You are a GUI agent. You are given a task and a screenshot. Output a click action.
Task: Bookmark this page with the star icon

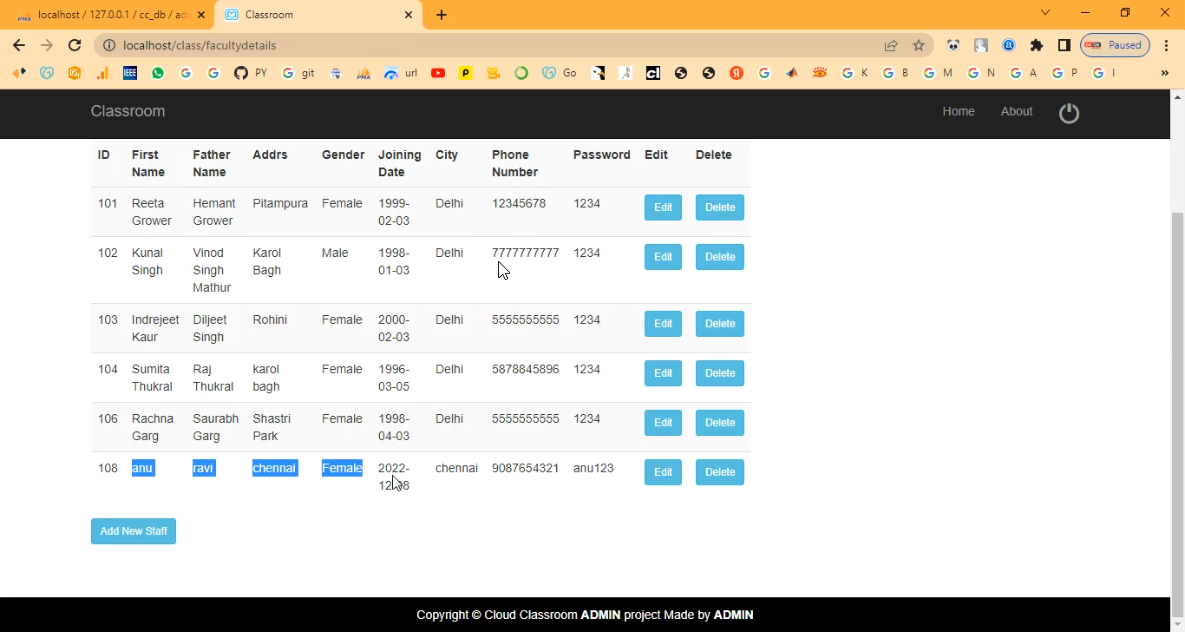(918, 45)
